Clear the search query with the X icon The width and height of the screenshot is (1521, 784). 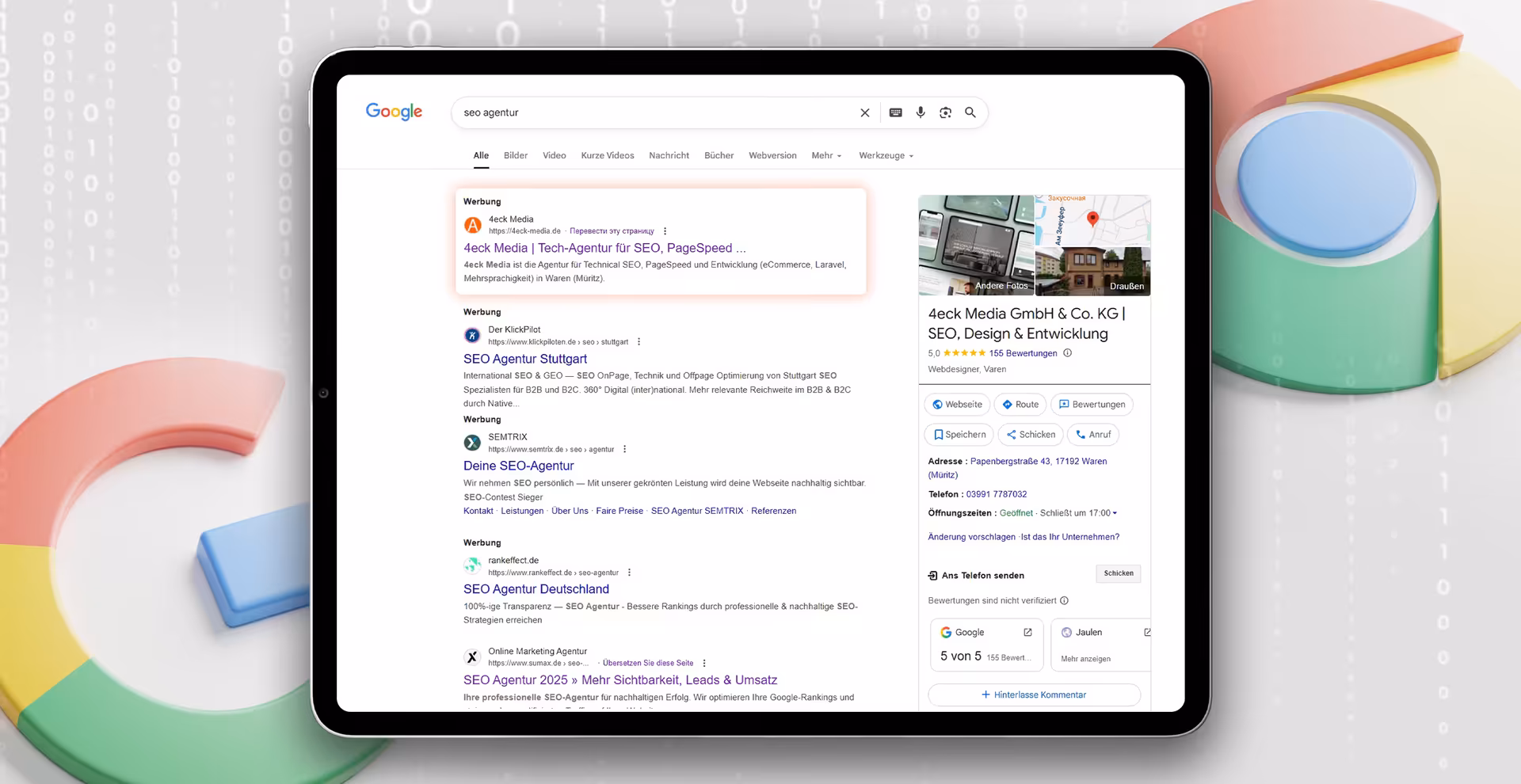864,112
